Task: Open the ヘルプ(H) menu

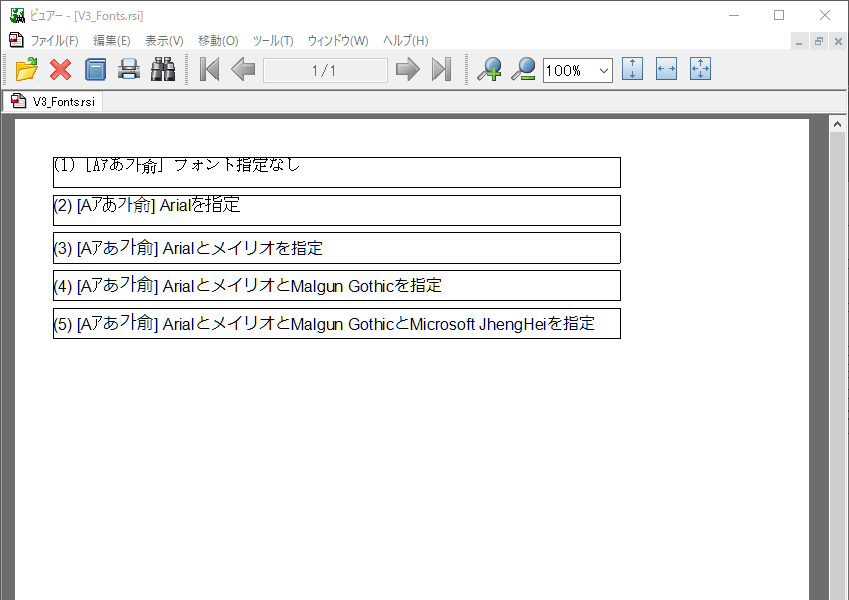Action: coord(406,41)
